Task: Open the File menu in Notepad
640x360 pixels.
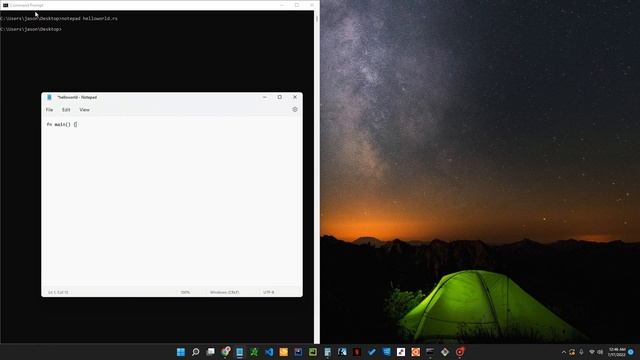Action: coord(49,110)
